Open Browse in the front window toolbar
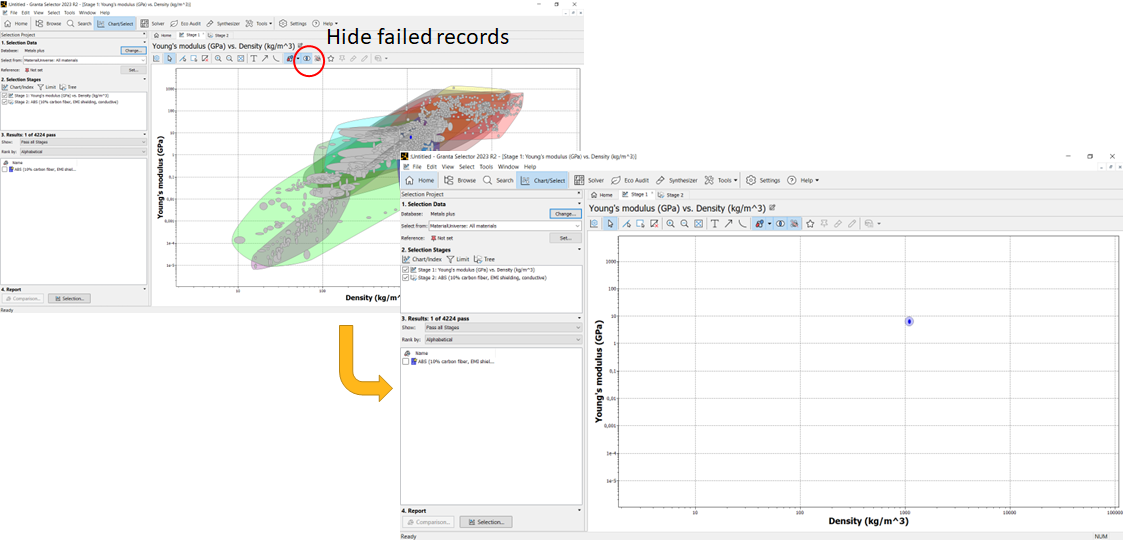This screenshot has width=1123, height=540. [459, 180]
